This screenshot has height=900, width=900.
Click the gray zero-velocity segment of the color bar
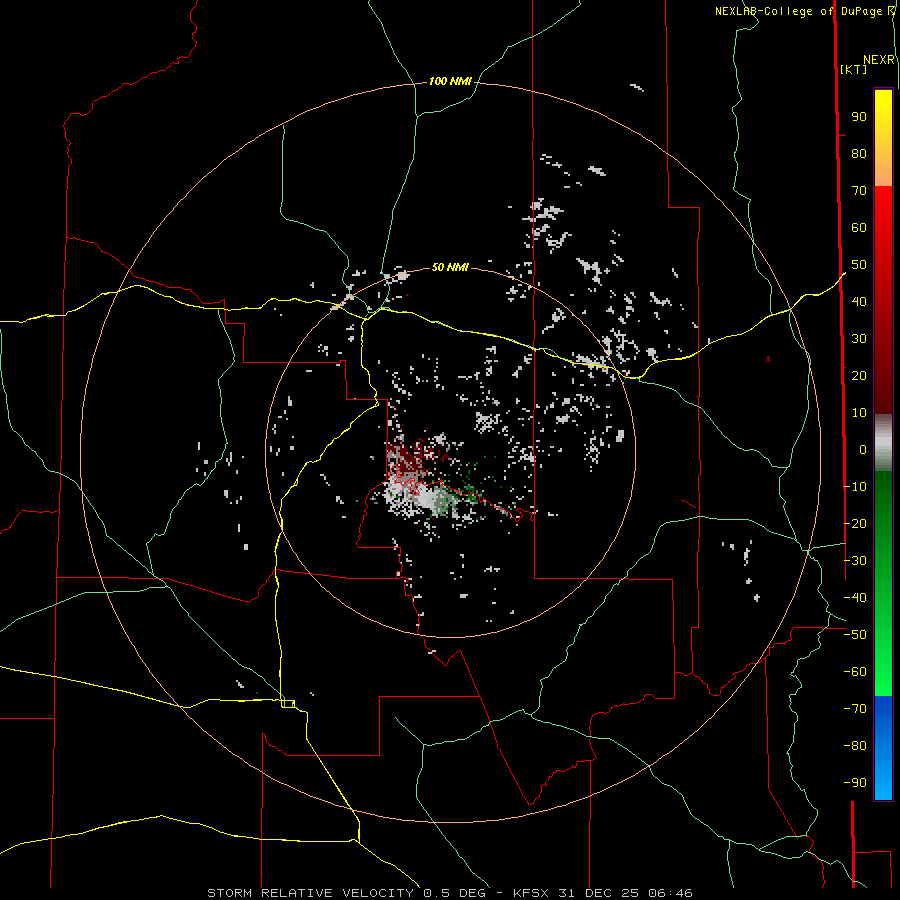click(883, 443)
